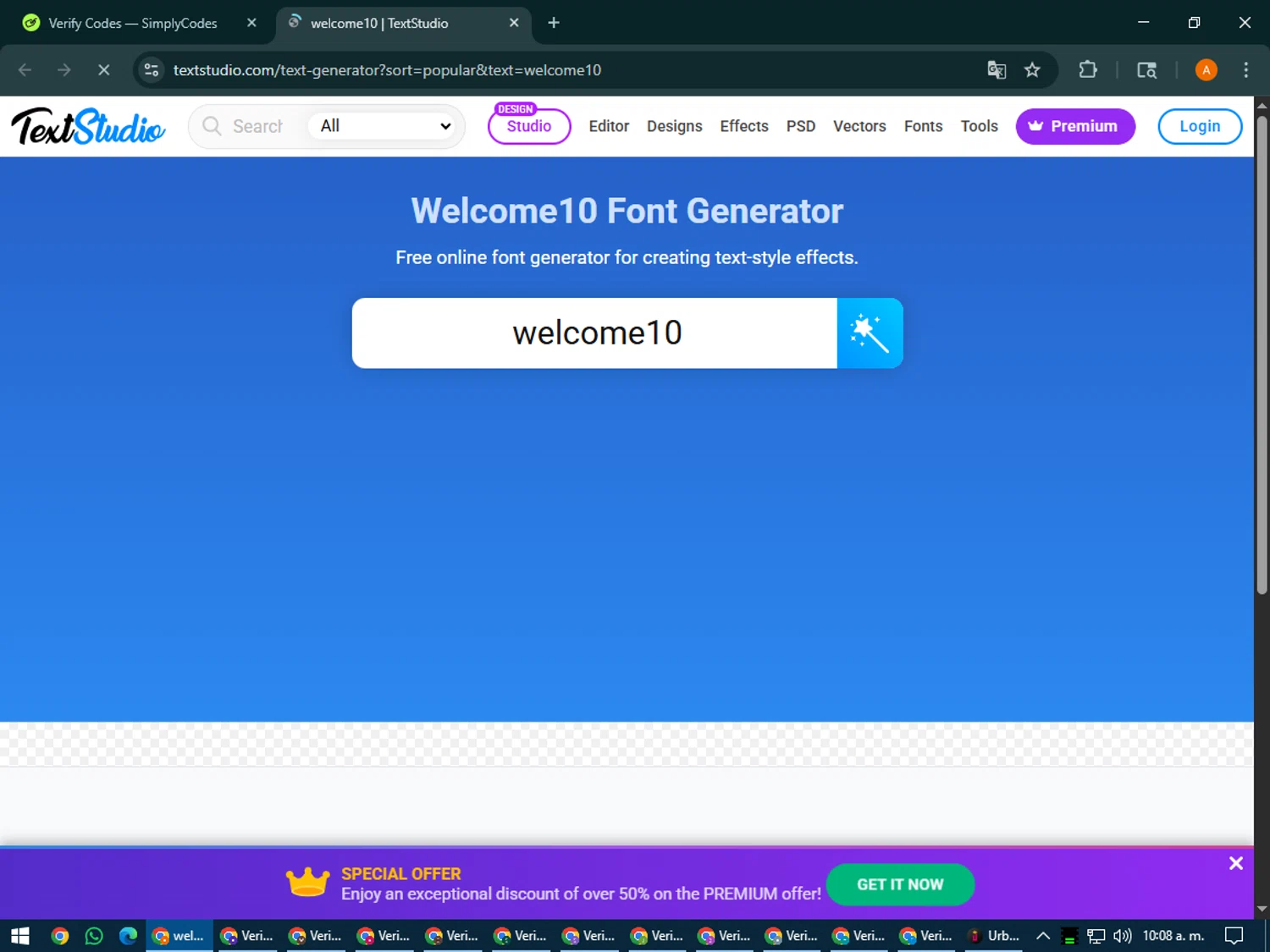This screenshot has height=952, width=1270.
Task: Click the purple Premium button
Action: [x=1075, y=126]
